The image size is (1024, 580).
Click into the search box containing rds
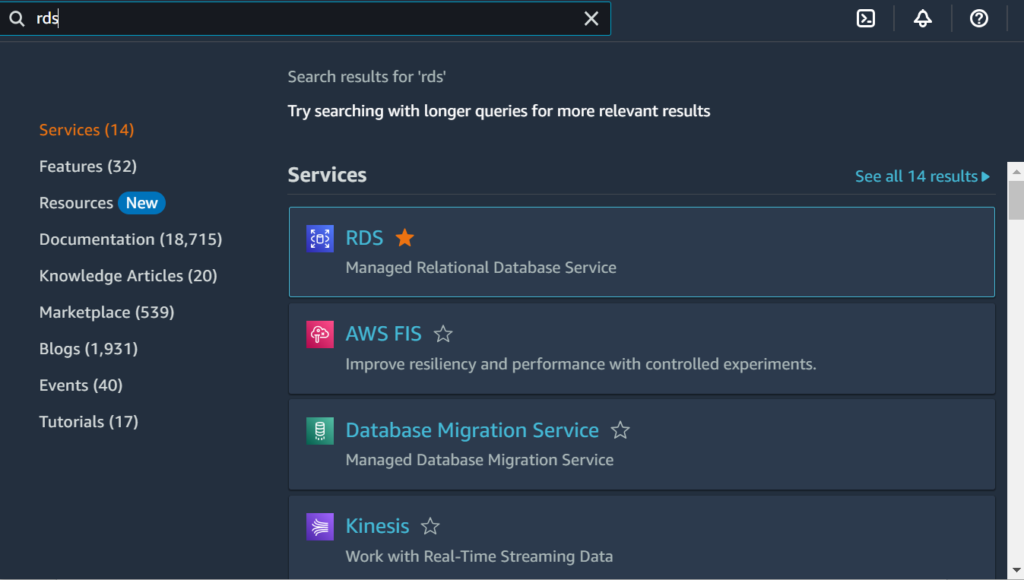click(x=305, y=18)
